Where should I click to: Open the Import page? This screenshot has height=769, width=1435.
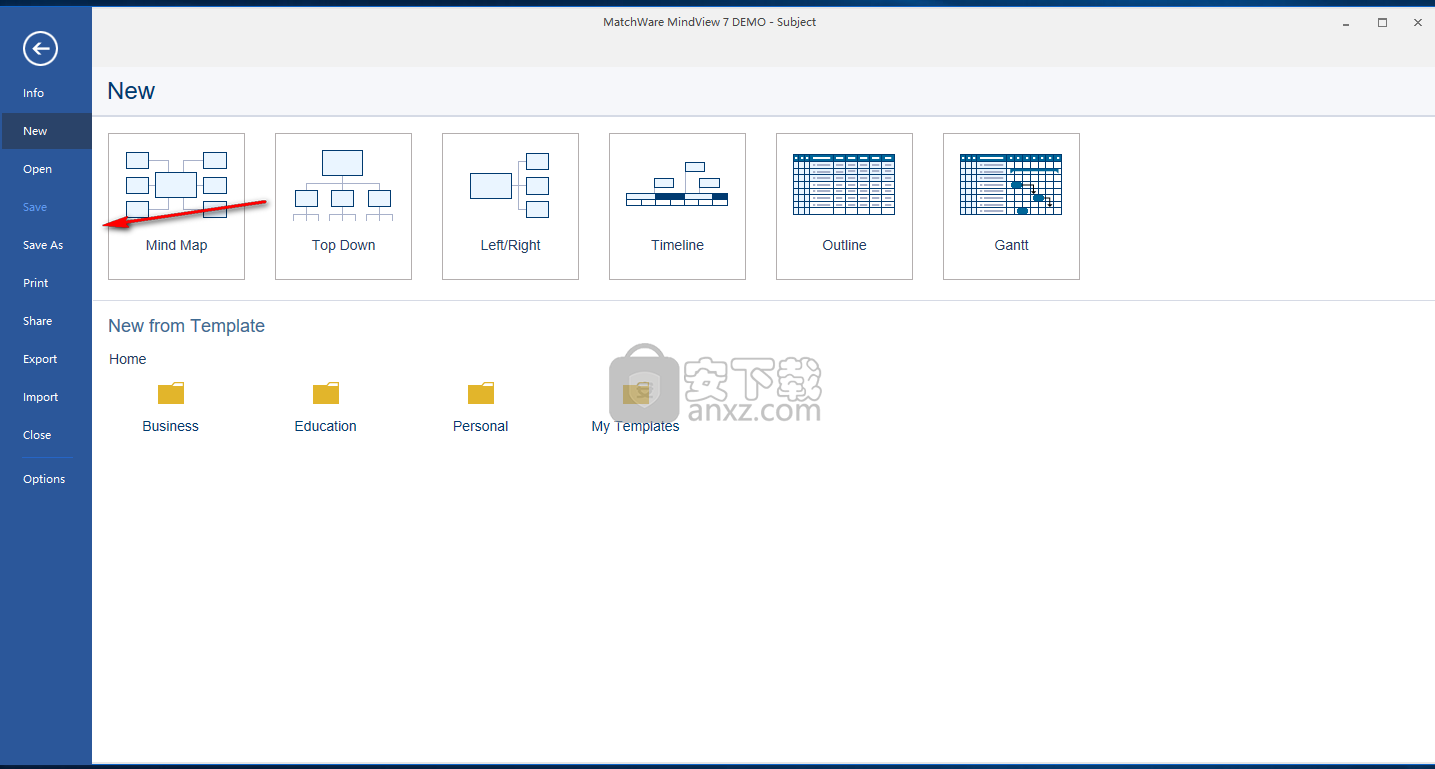coord(46,397)
